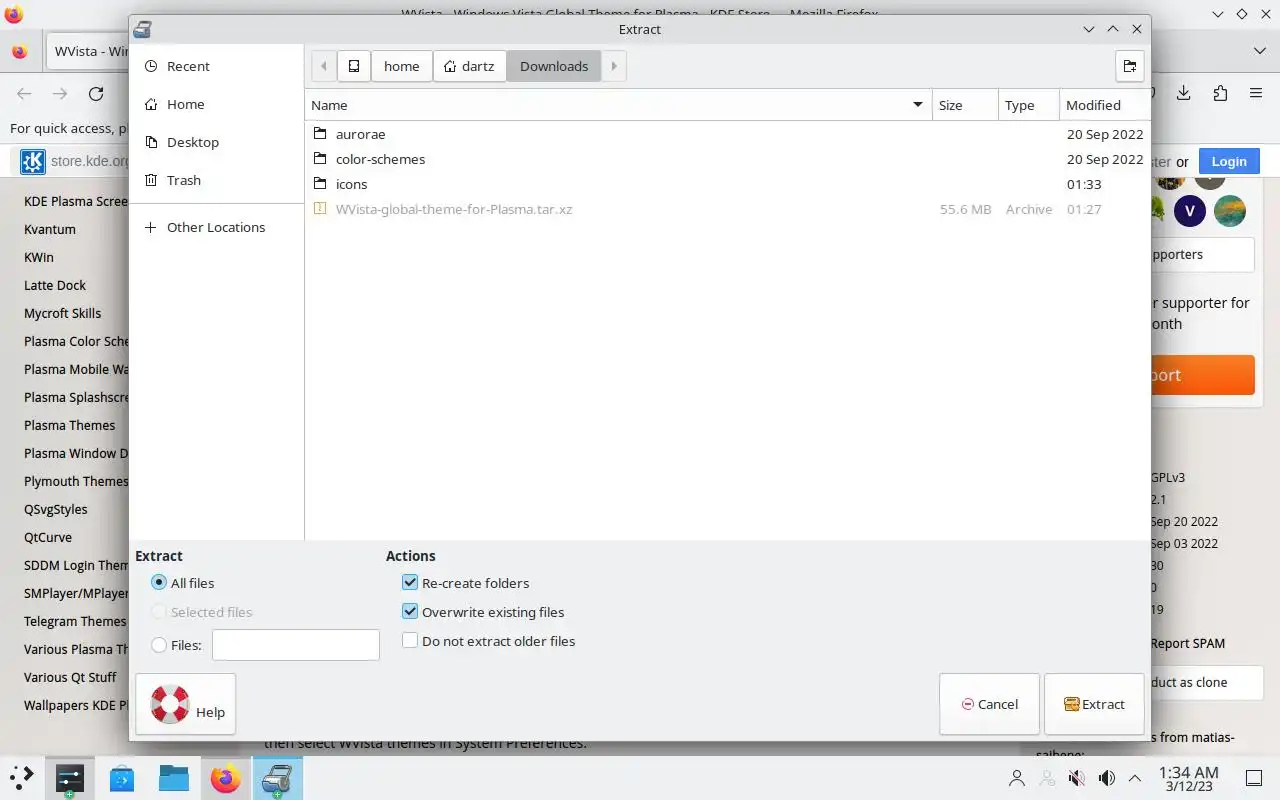This screenshot has width=1280, height=800.
Task: Sort files by Modified column
Action: click(1104, 105)
